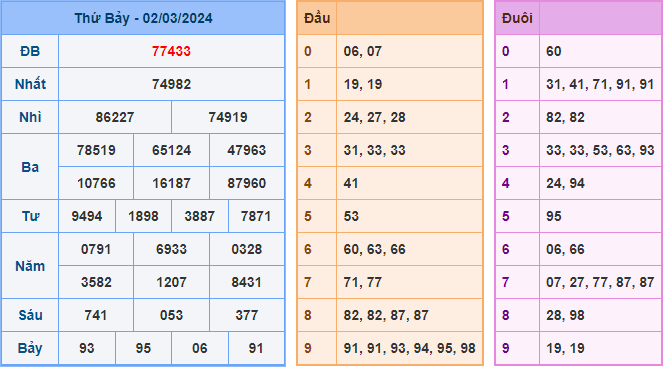Select third prize number 65124
Image resolution: width=664 pixels, height=367 pixels.
coord(171,150)
